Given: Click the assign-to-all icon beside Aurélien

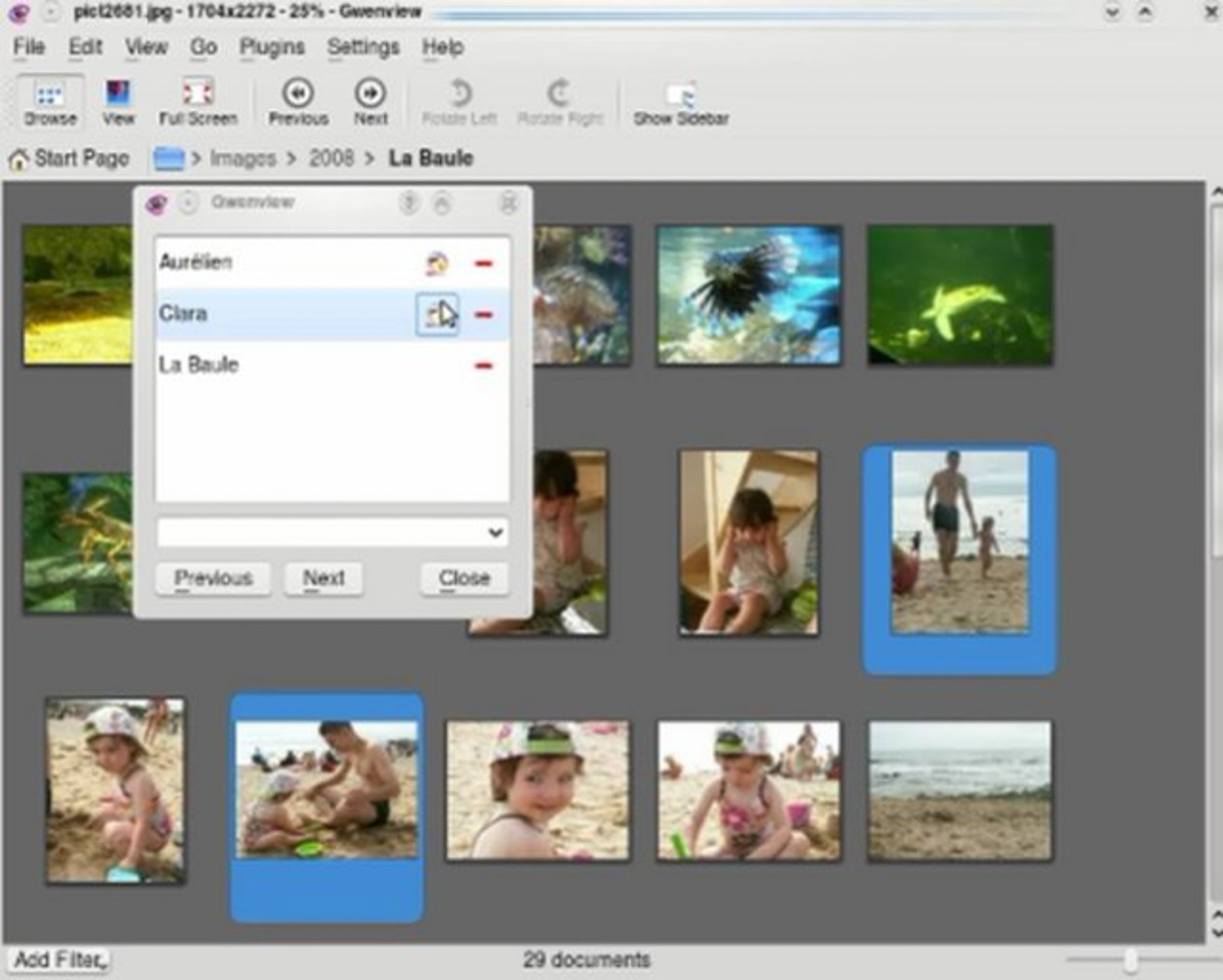Looking at the screenshot, I should point(437,263).
